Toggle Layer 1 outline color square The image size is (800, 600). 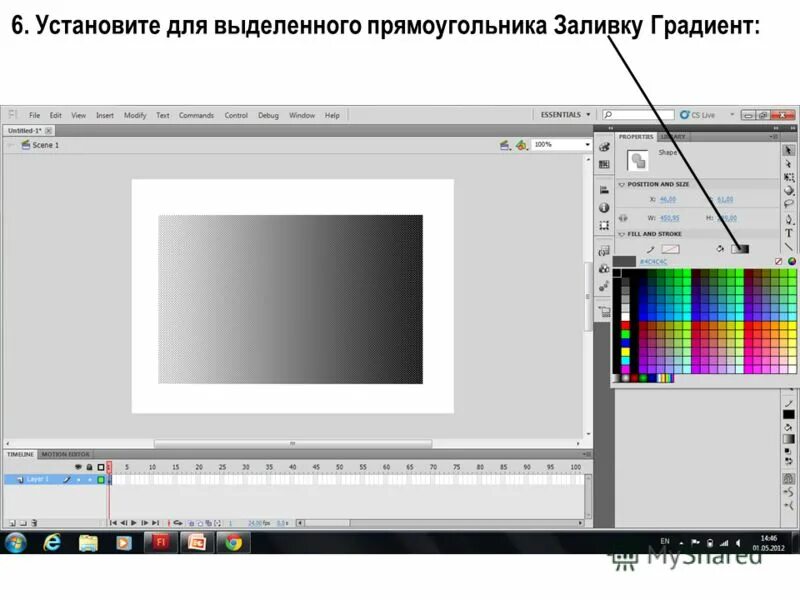(x=101, y=480)
